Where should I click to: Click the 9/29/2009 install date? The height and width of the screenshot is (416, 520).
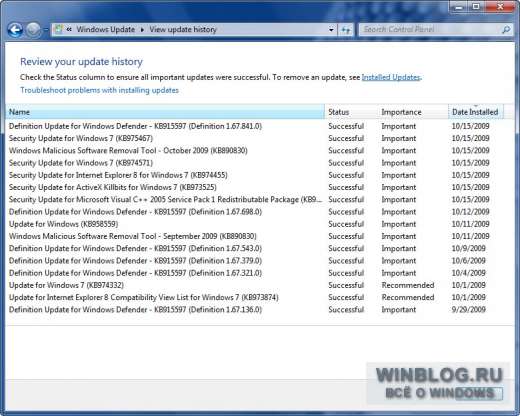click(468, 310)
